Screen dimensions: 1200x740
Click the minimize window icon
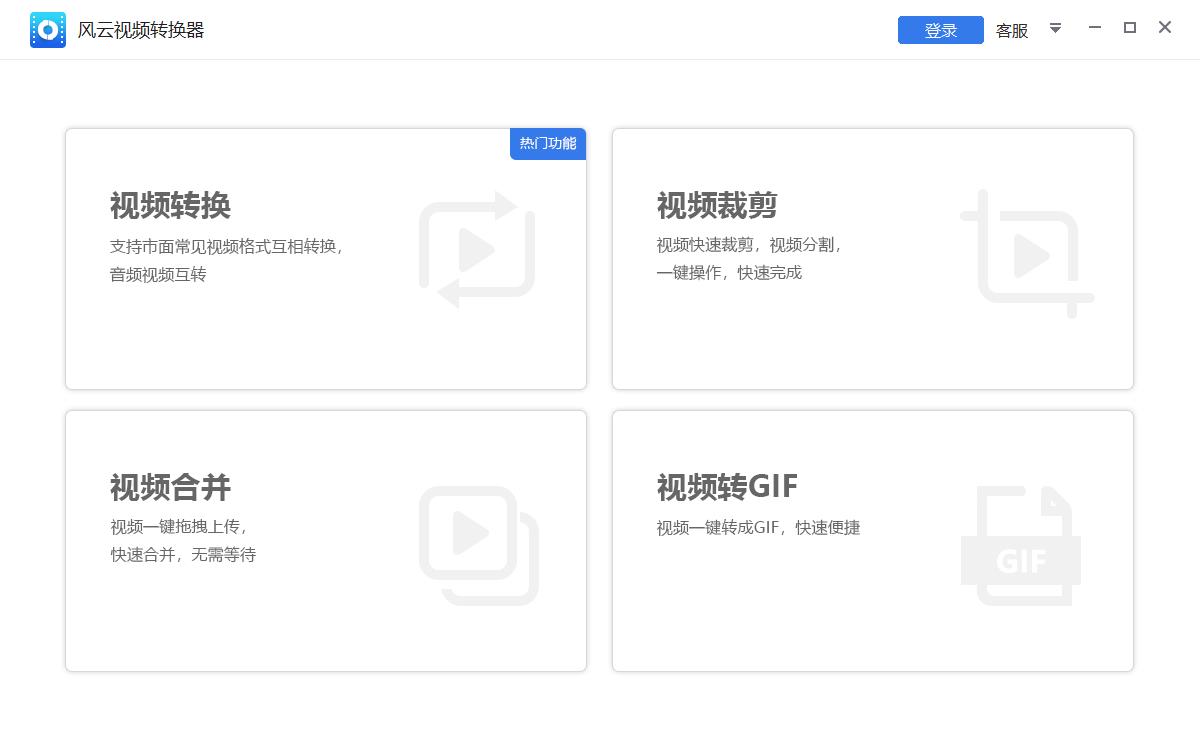(1094, 28)
